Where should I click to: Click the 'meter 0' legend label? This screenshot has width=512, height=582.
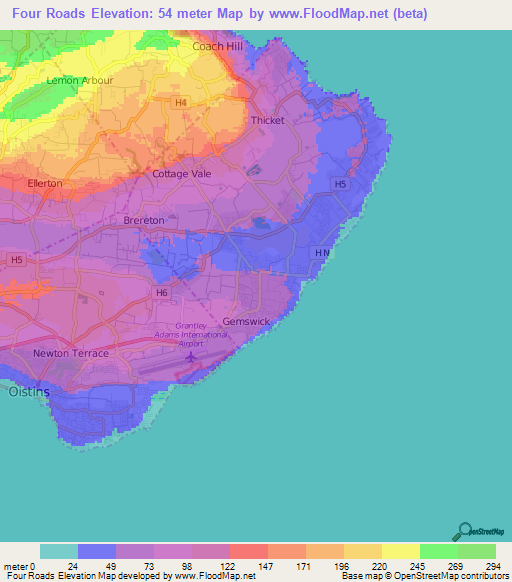click(19, 567)
